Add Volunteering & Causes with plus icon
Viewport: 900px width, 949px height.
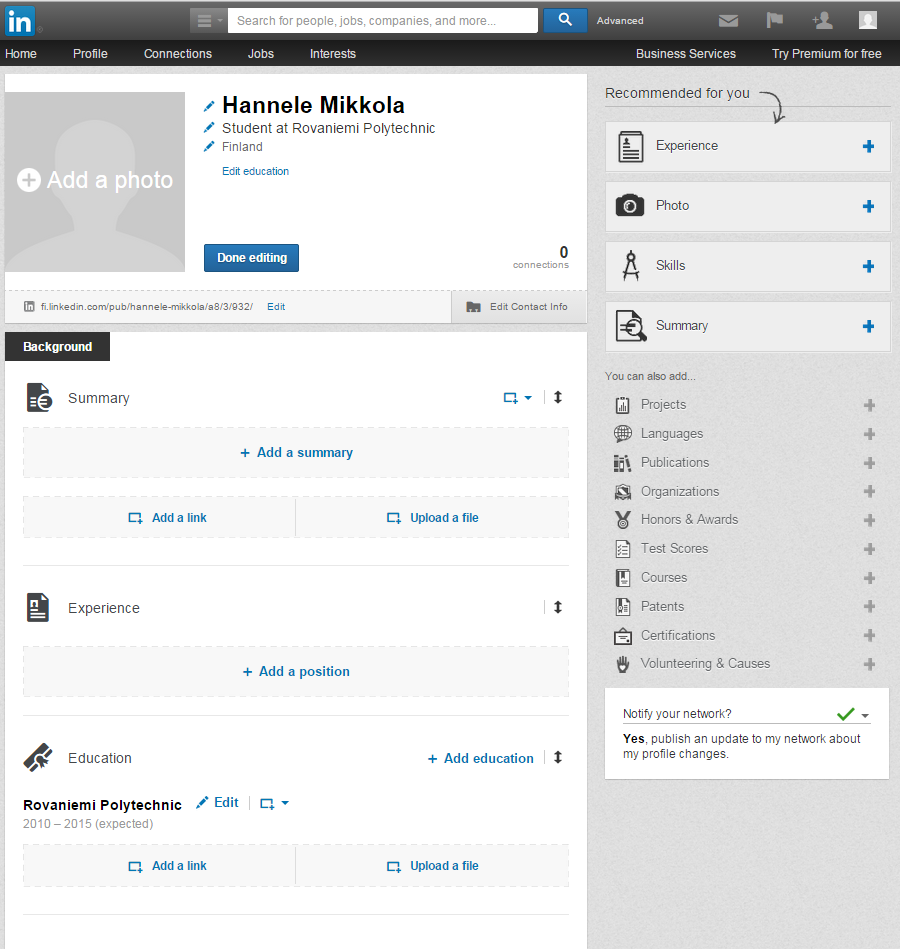(870, 664)
